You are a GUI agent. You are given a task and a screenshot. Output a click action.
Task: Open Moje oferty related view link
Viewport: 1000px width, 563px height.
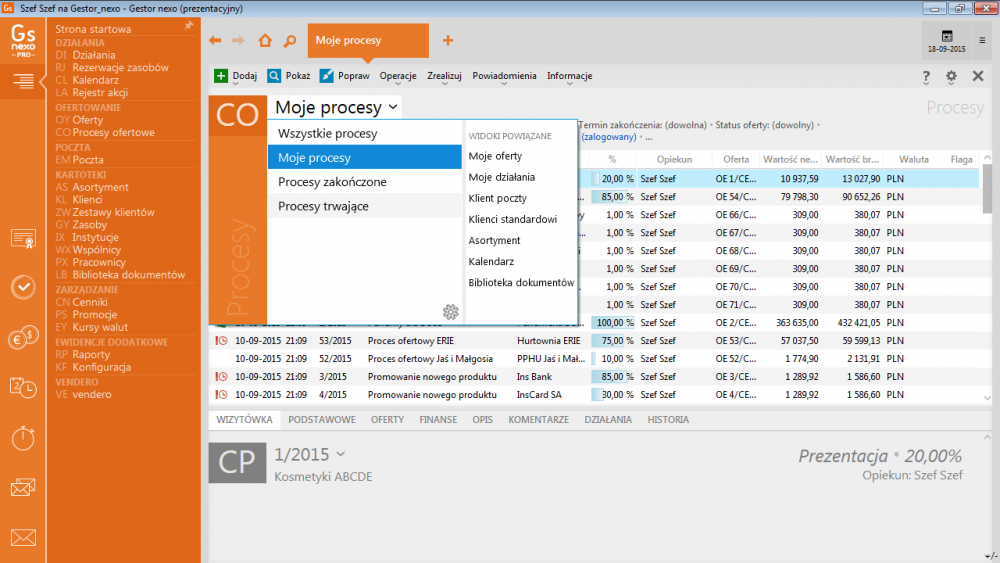[495, 156]
